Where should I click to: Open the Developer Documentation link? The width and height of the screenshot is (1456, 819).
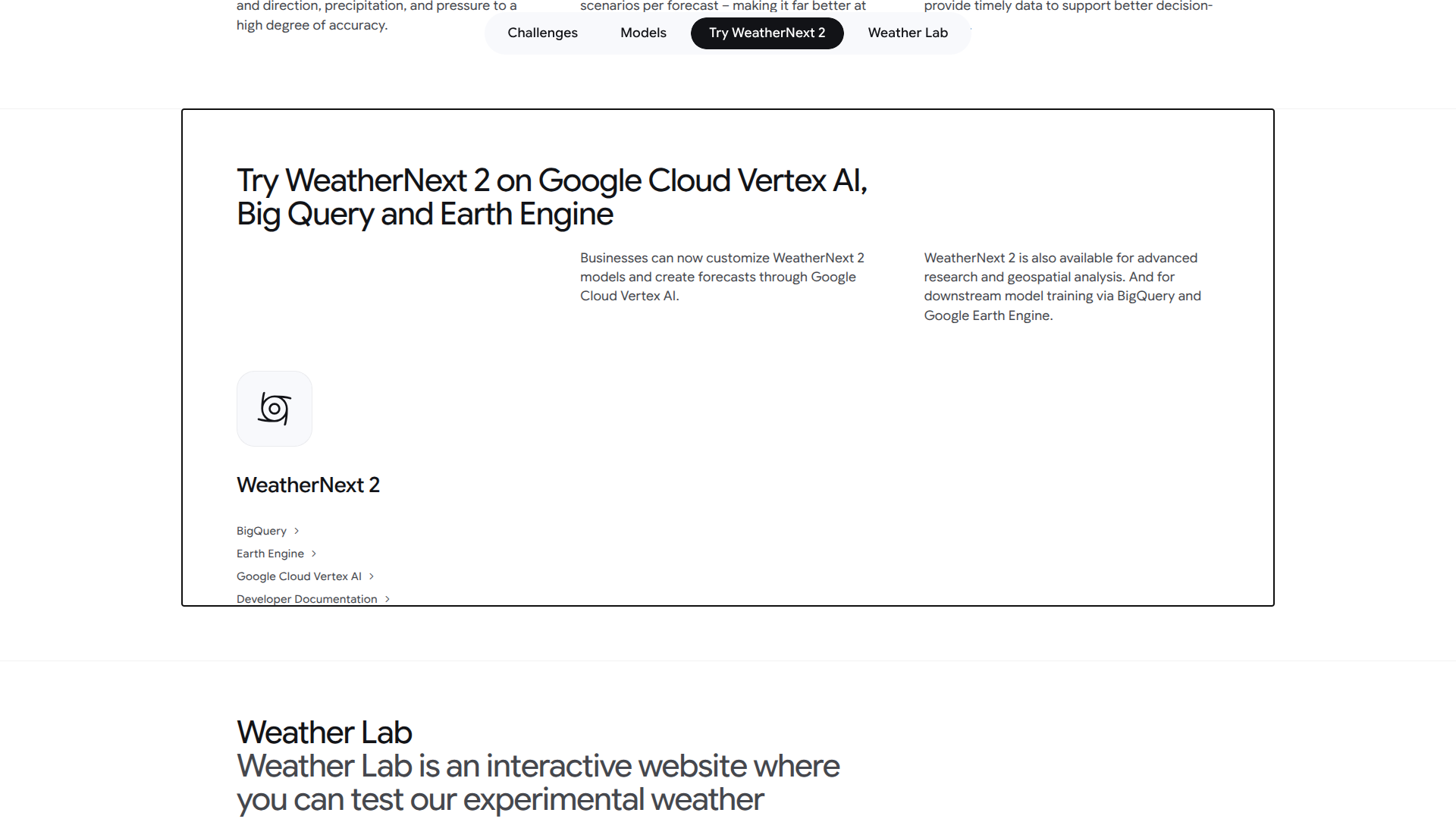306,598
